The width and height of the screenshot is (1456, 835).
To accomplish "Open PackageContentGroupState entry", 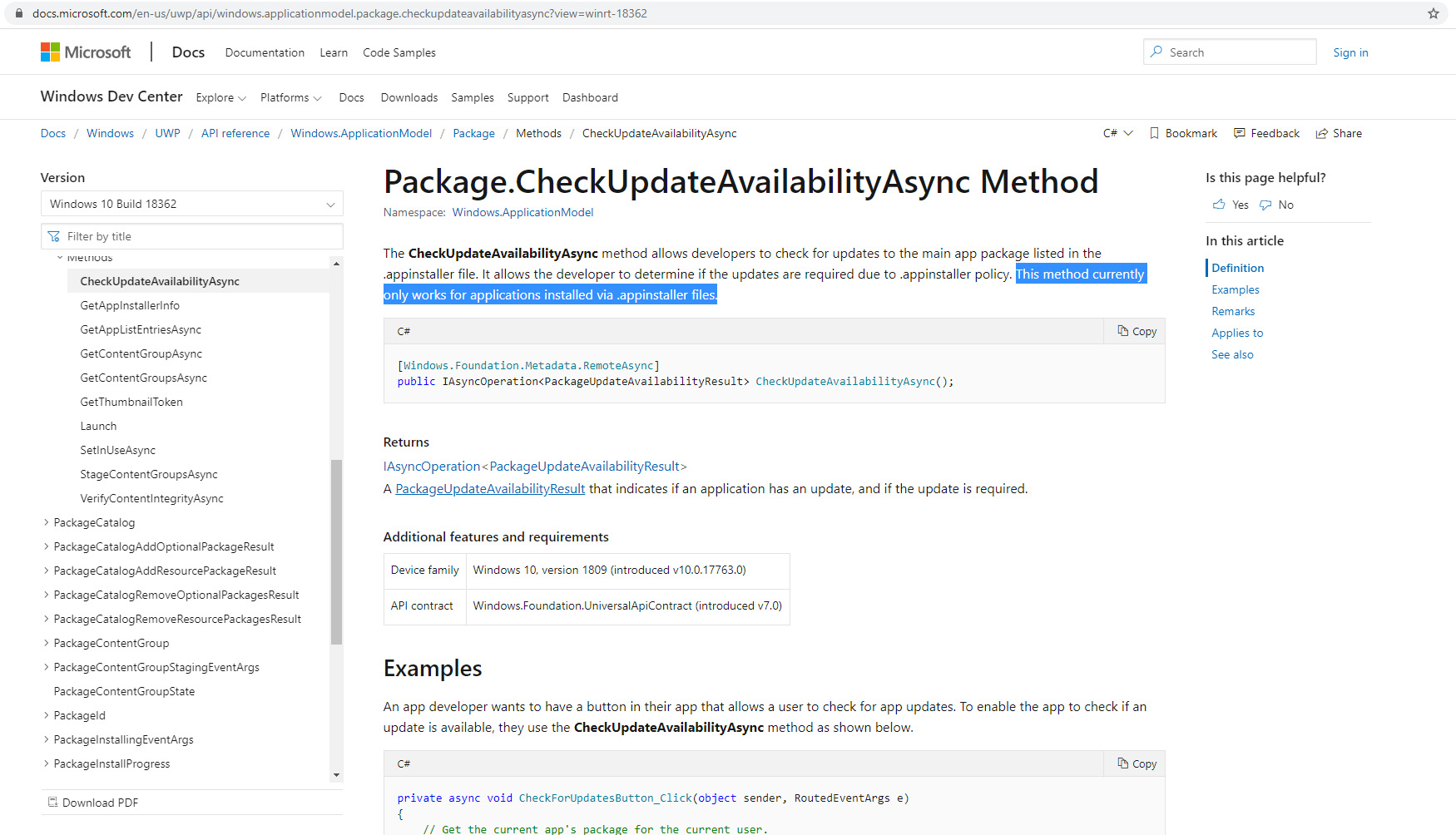I will pos(124,691).
